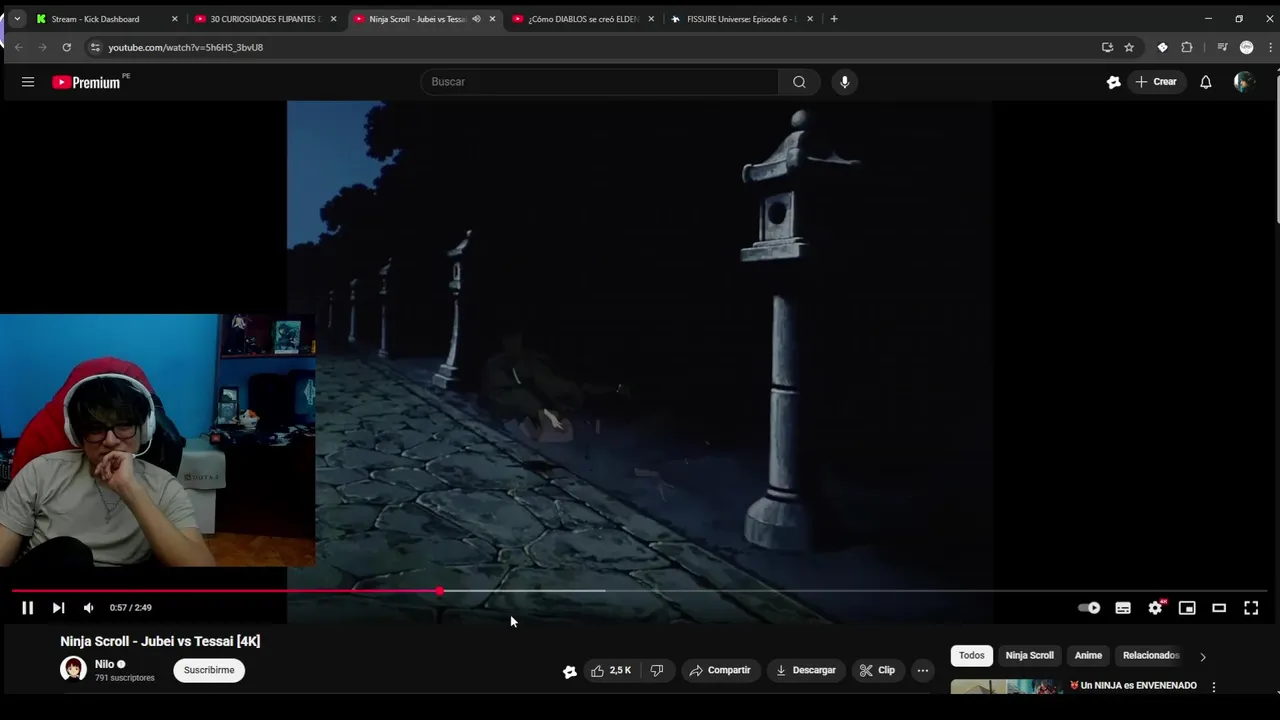Viewport: 1280px width, 720px height.
Task: Open Nilo channel name link
Action: [x=105, y=664]
